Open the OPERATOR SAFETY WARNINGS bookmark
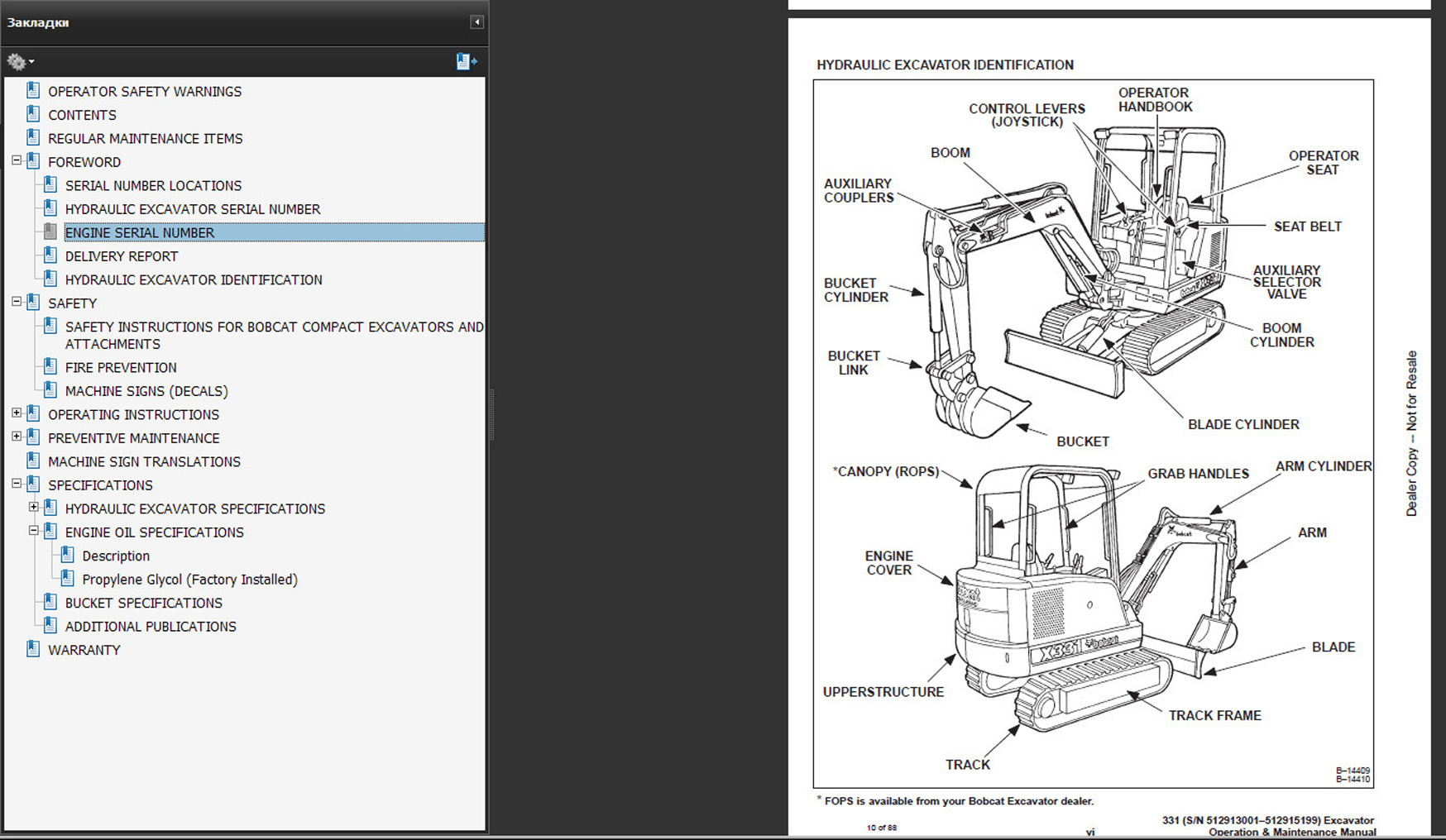Screen dimensions: 1446x840 coord(145,92)
